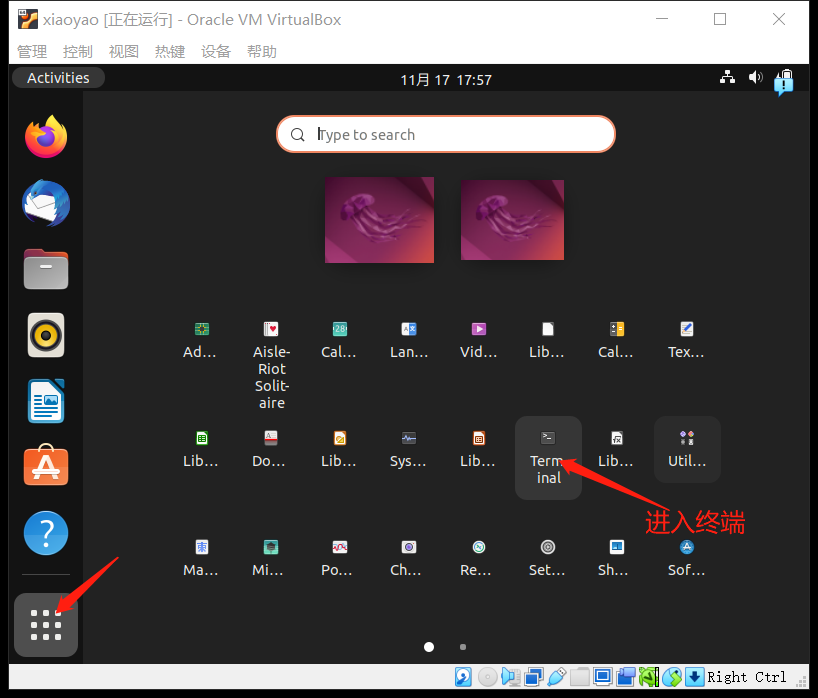Click the VirtualBox keyboard capture arrow icon
The height and width of the screenshot is (698, 818).
tap(694, 677)
